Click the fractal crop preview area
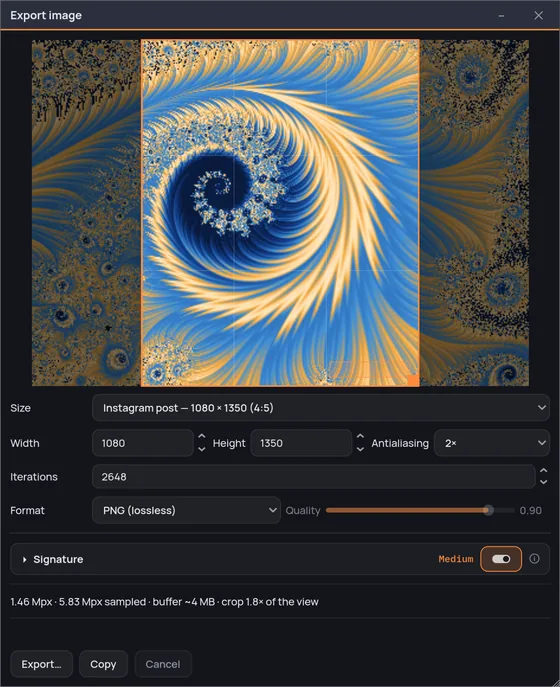 point(280,213)
